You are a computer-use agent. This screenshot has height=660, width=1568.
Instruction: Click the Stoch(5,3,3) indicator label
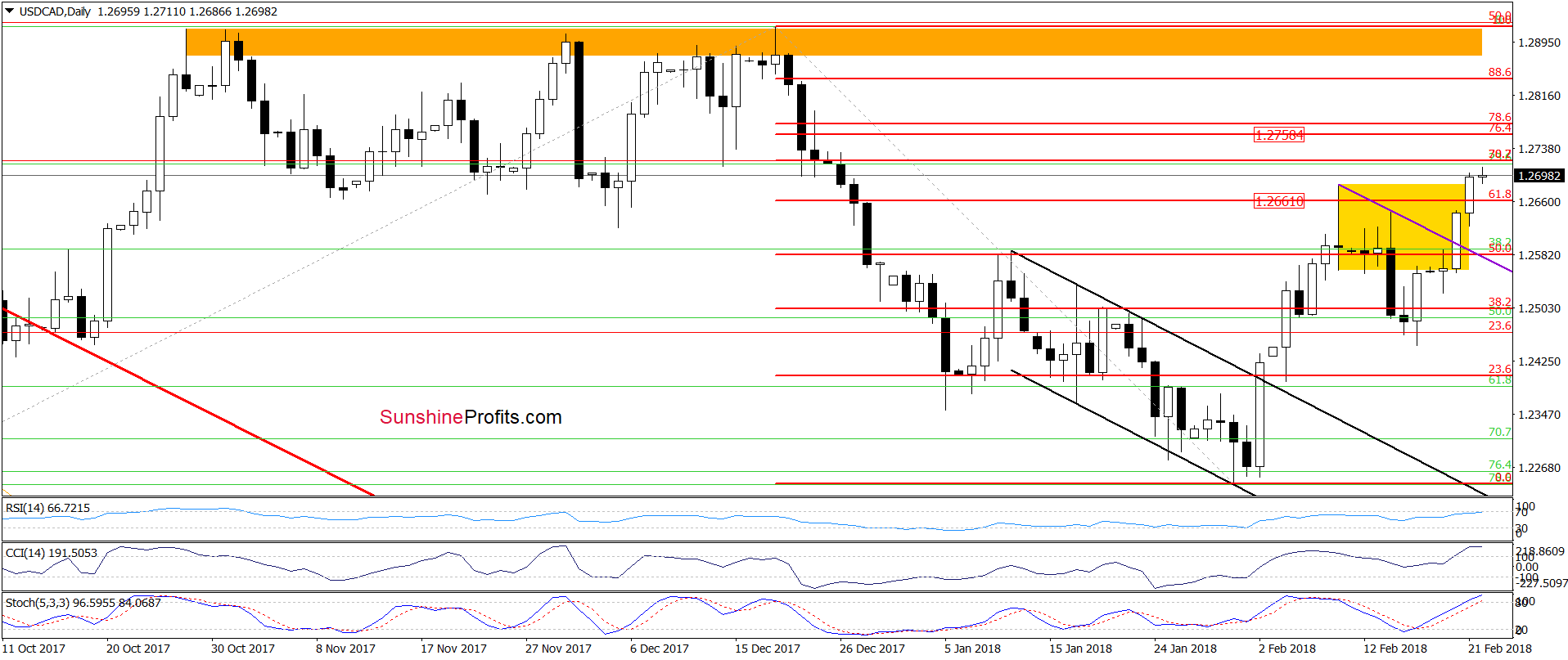pyautogui.click(x=83, y=603)
